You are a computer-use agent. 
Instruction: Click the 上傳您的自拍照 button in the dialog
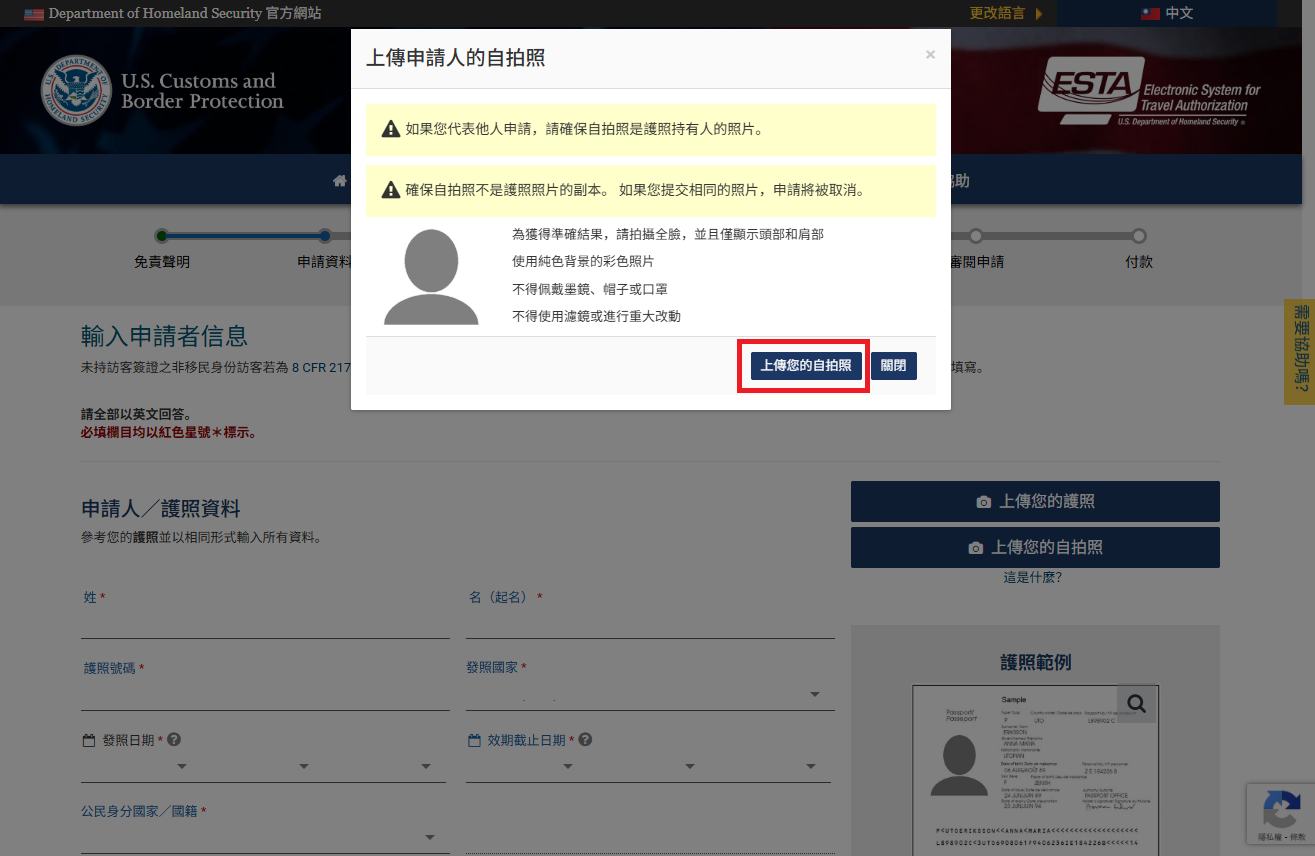pos(803,365)
